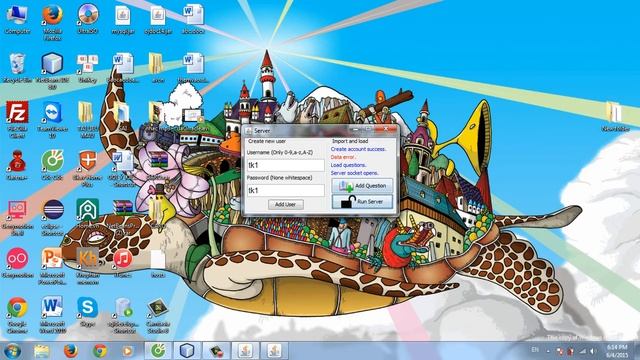The height and width of the screenshot is (360, 640).
Task: Open the Eclipse desktop shortcut
Action: tap(52, 217)
